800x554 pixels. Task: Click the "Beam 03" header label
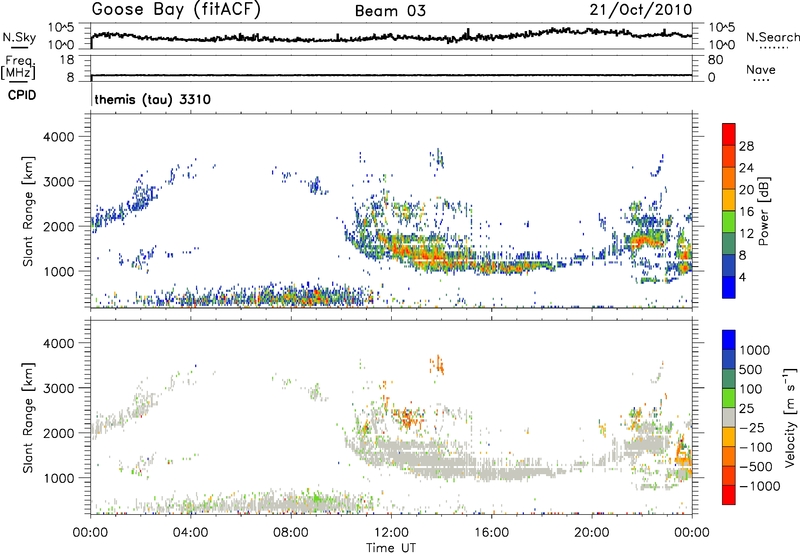click(x=390, y=11)
